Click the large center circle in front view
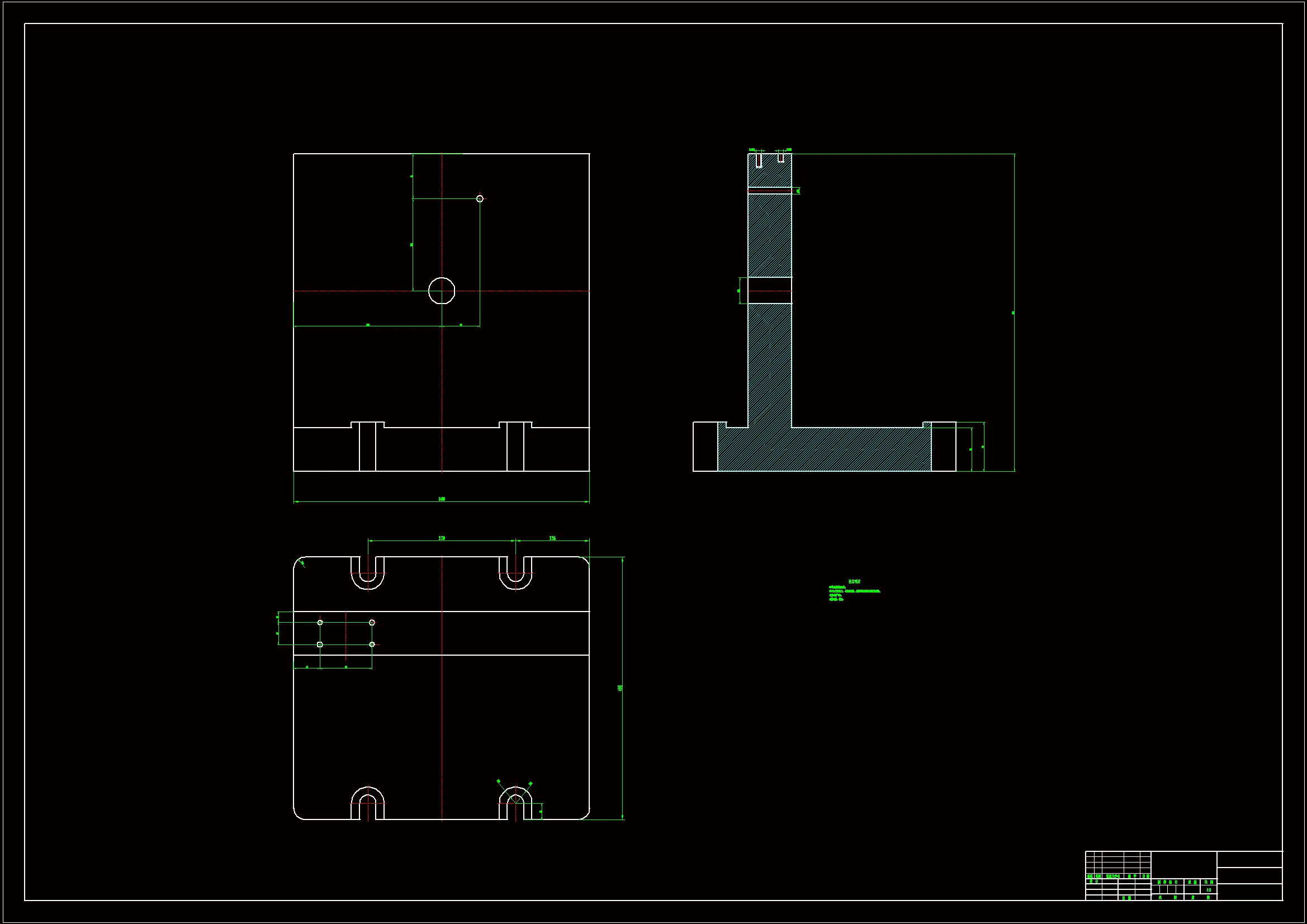The height and width of the screenshot is (924, 1307). pos(441,291)
